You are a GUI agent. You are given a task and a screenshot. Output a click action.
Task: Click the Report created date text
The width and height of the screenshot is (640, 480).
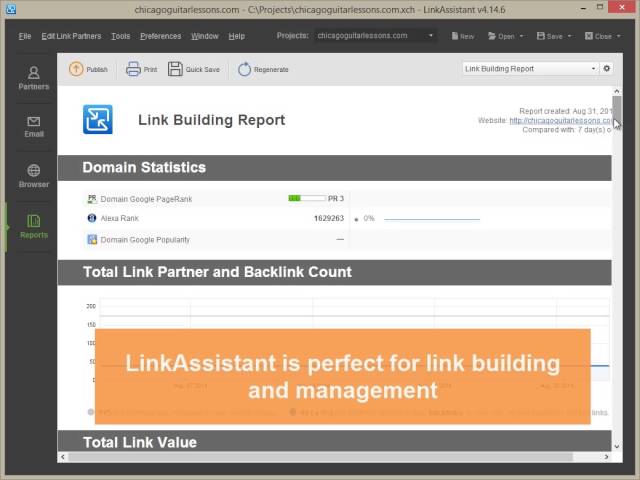565,111
